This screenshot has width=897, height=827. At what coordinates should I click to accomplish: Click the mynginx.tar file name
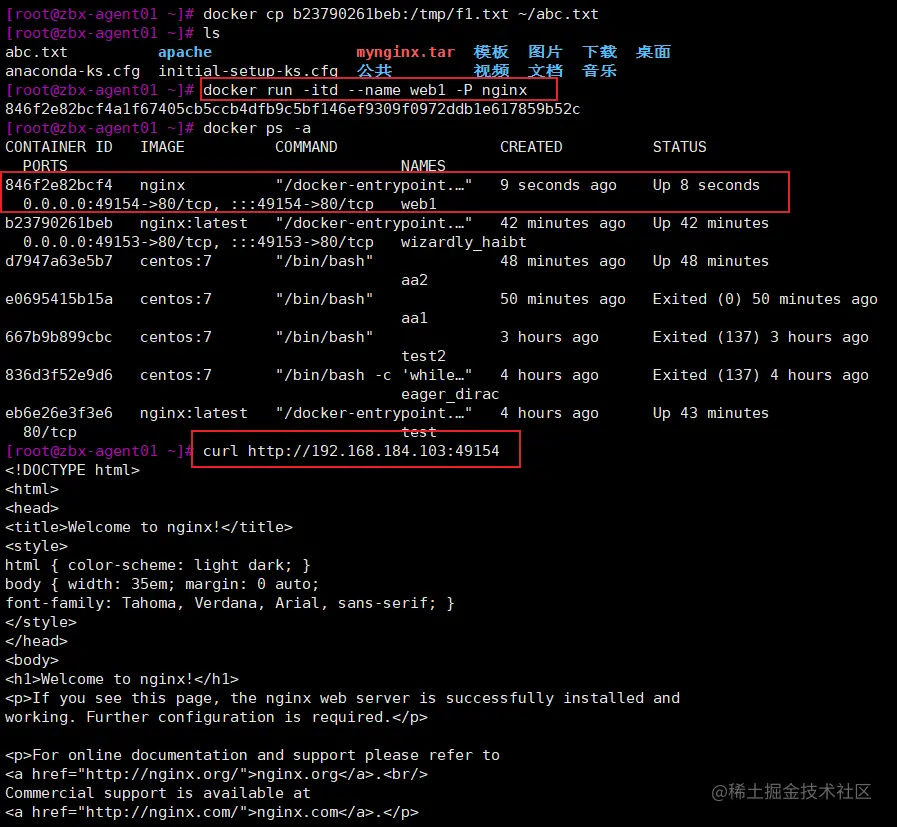tap(406, 52)
